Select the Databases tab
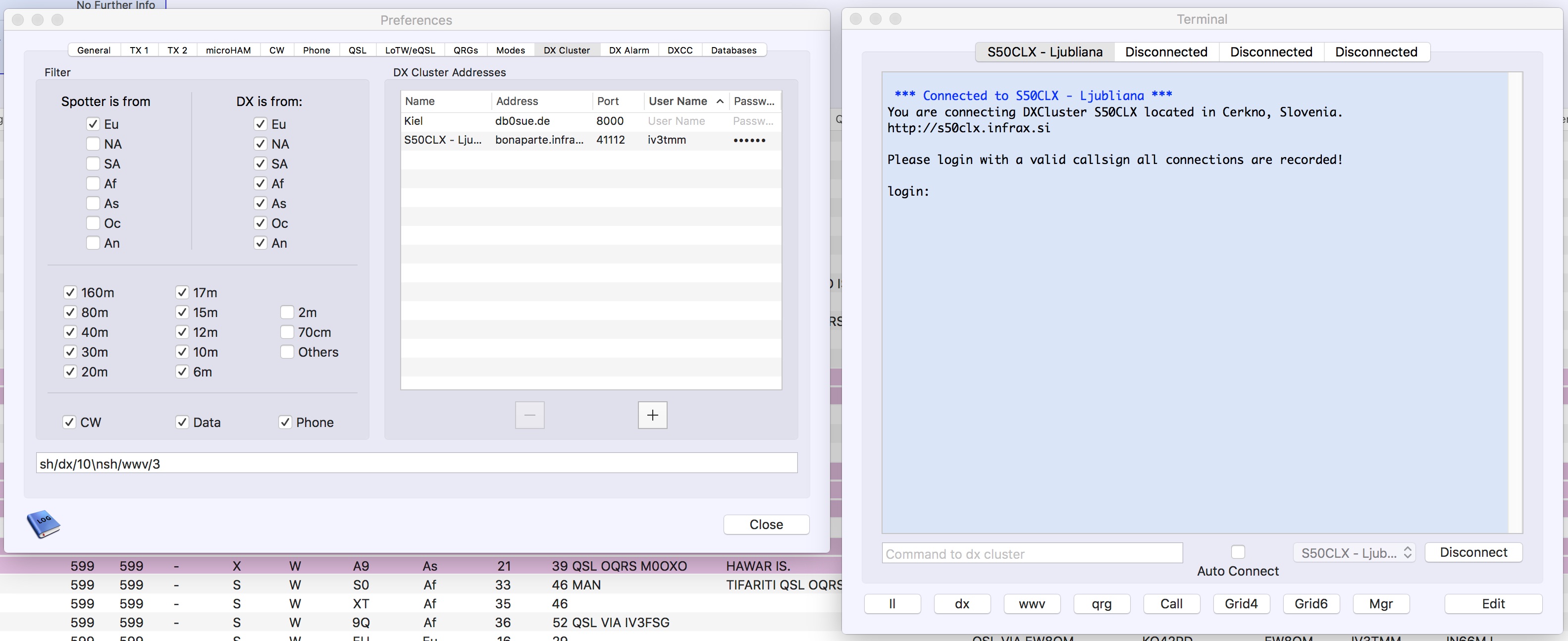This screenshot has width=1568, height=641. (733, 51)
